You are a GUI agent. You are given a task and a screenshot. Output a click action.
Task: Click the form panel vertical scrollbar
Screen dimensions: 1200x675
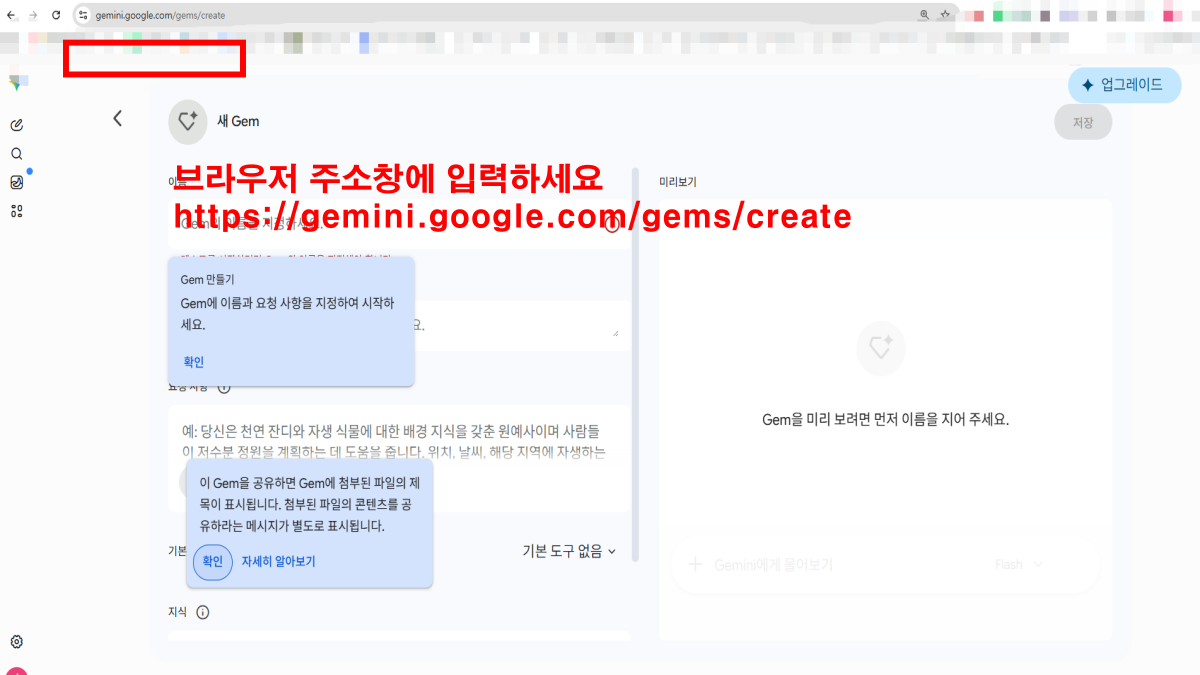[637, 364]
